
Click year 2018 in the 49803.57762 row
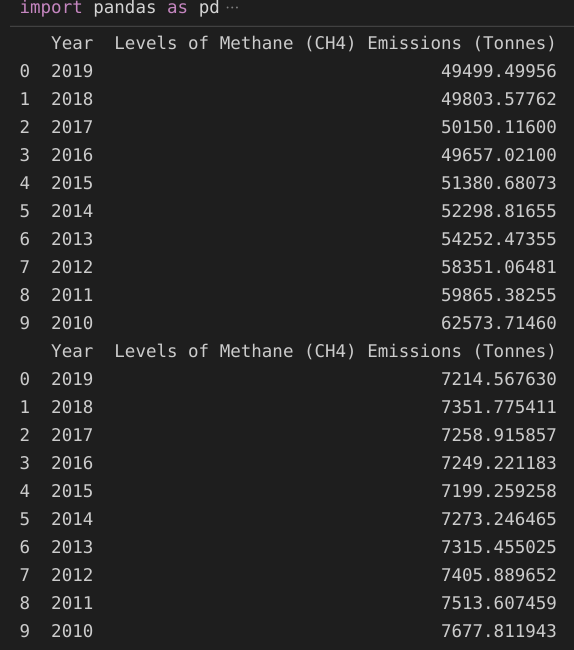click(72, 99)
